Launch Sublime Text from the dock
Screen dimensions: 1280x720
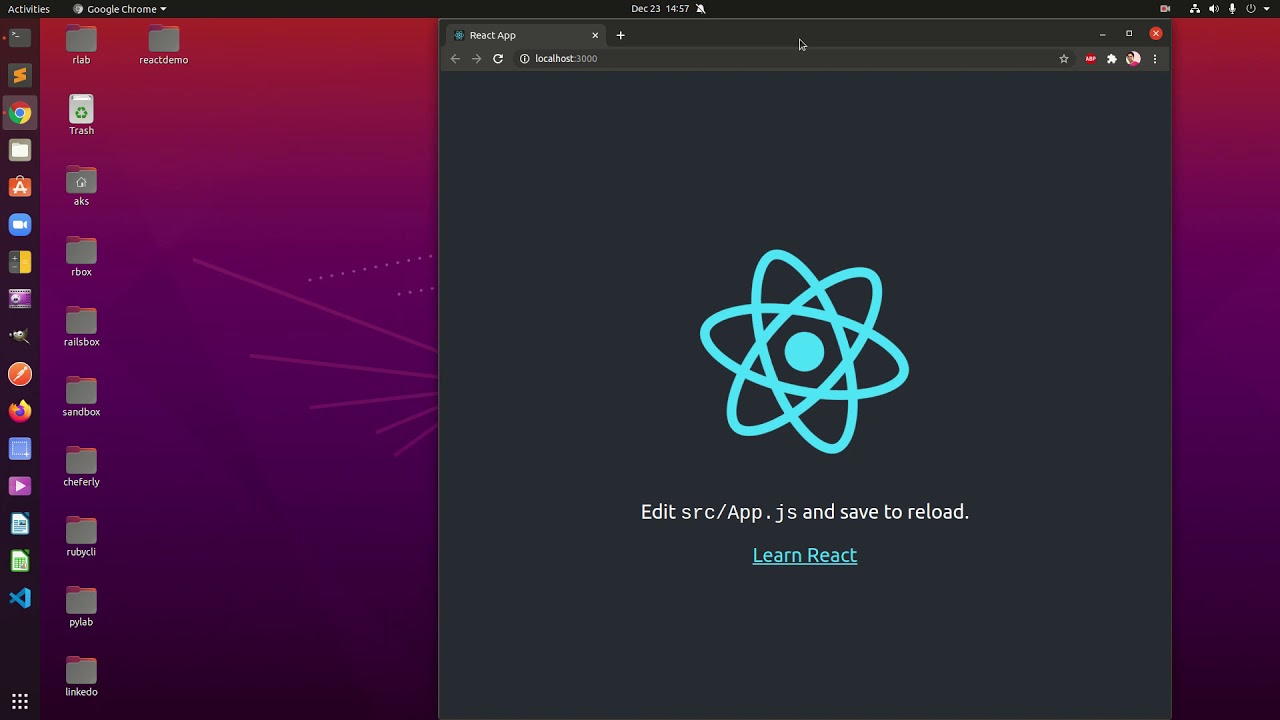20,75
